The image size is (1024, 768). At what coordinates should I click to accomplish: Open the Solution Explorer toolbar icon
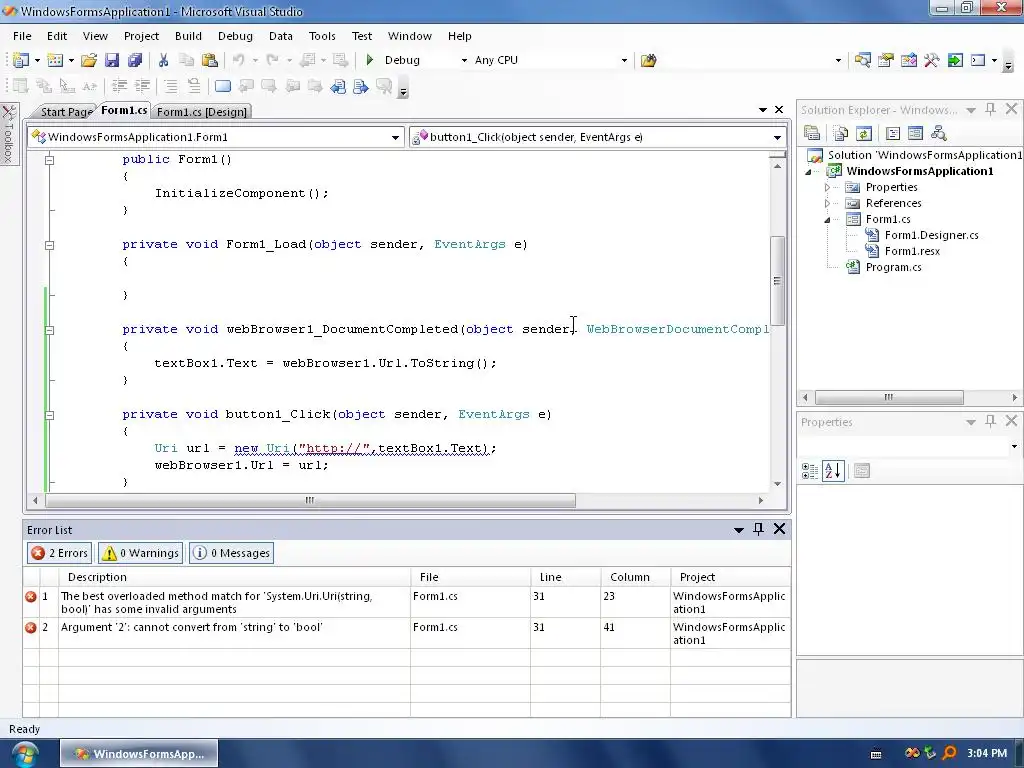click(863, 60)
